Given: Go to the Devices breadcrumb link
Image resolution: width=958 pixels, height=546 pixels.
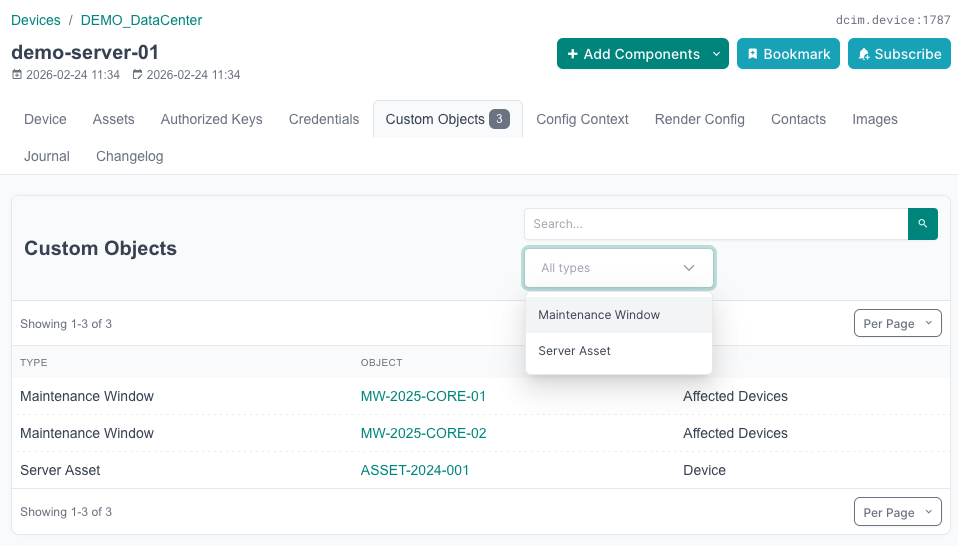Looking at the screenshot, I should click(x=36, y=20).
